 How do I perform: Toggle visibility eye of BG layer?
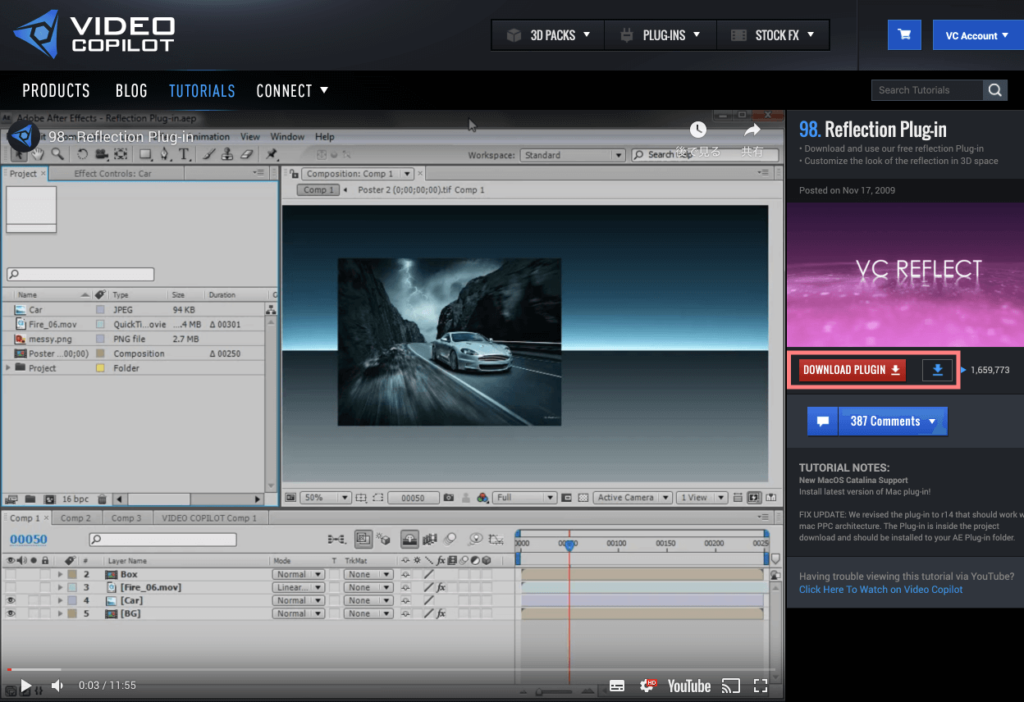pos(10,613)
